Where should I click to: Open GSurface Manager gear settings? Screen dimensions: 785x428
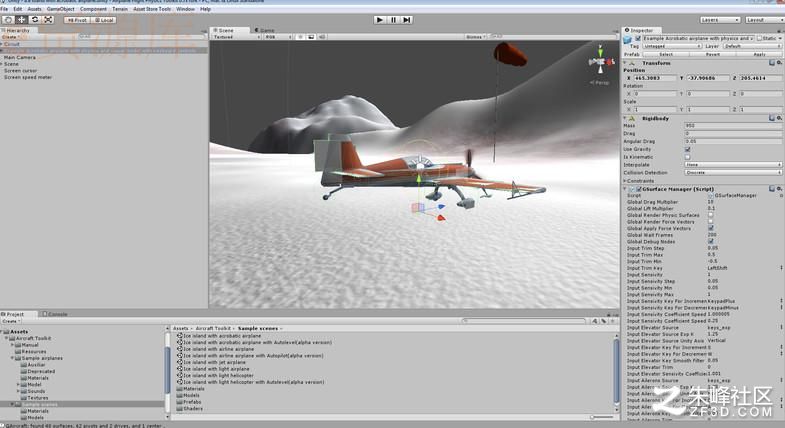779,189
